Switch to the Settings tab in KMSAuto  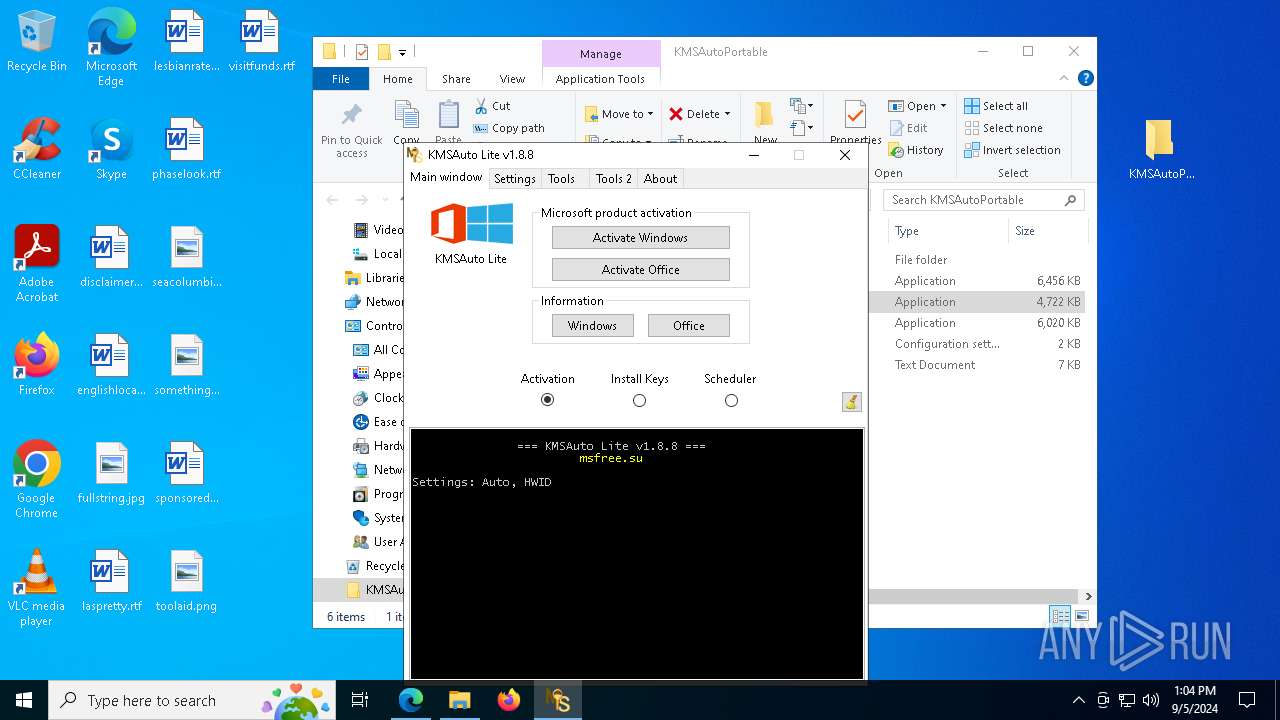(x=515, y=179)
